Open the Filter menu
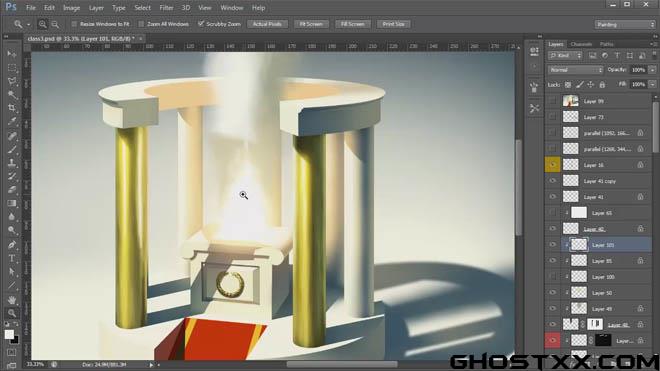 click(166, 8)
